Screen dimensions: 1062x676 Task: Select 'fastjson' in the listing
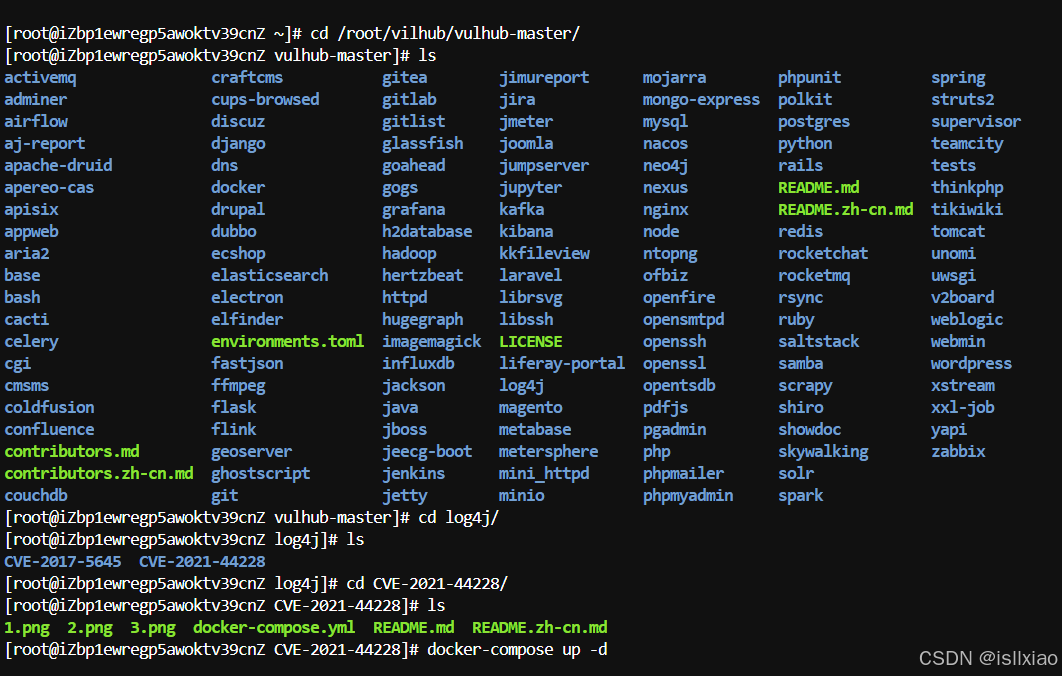[x=247, y=364]
